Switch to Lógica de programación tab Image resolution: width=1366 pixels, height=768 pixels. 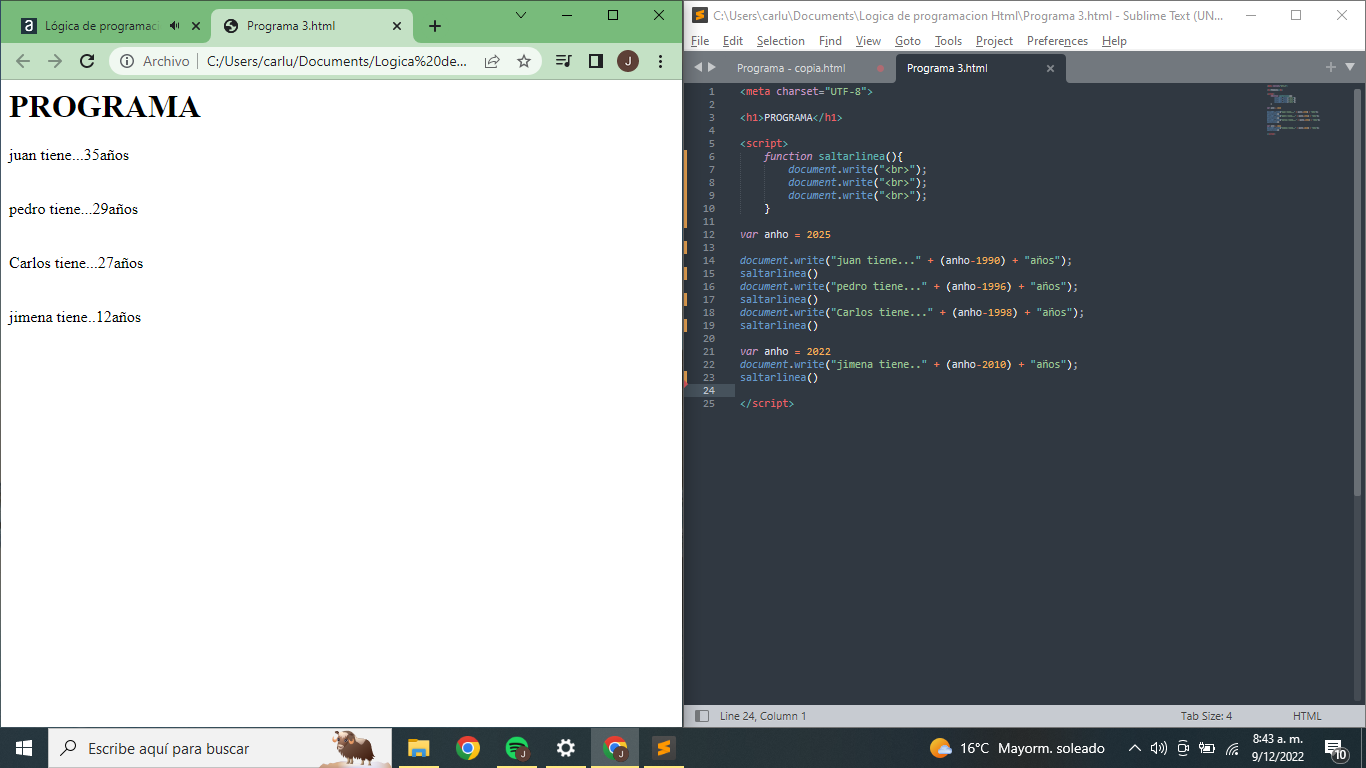tap(102, 26)
